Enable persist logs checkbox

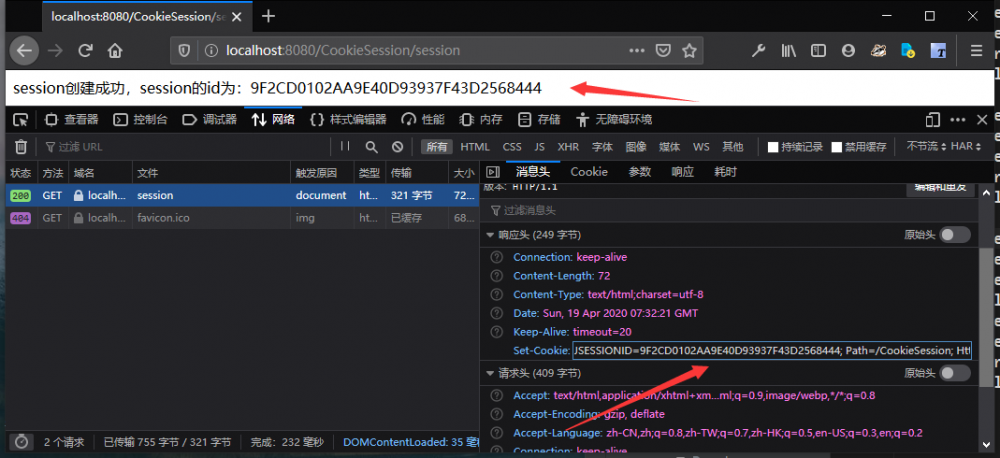pos(773,147)
